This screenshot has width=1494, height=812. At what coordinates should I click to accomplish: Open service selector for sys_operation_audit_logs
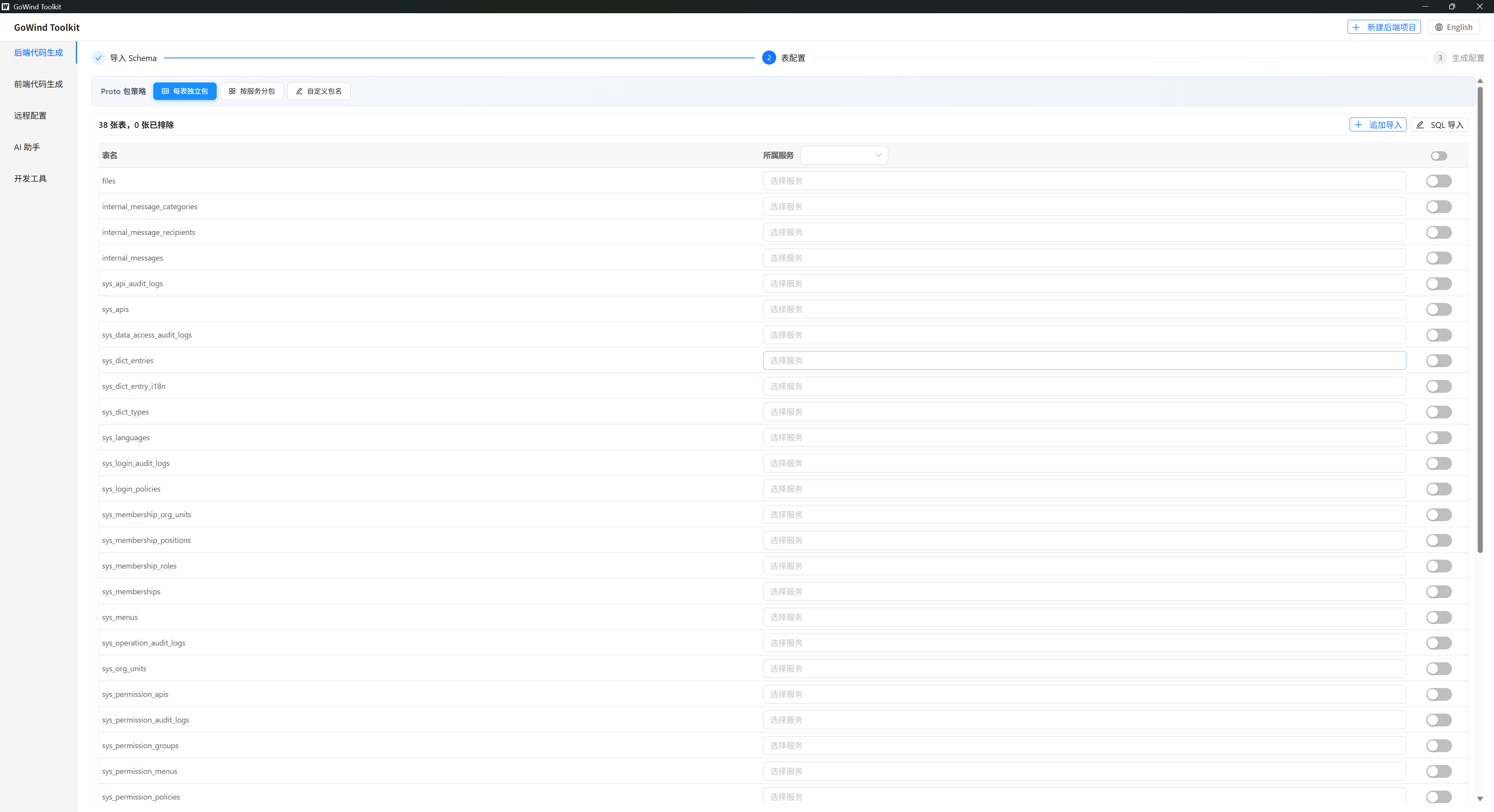coord(1085,643)
